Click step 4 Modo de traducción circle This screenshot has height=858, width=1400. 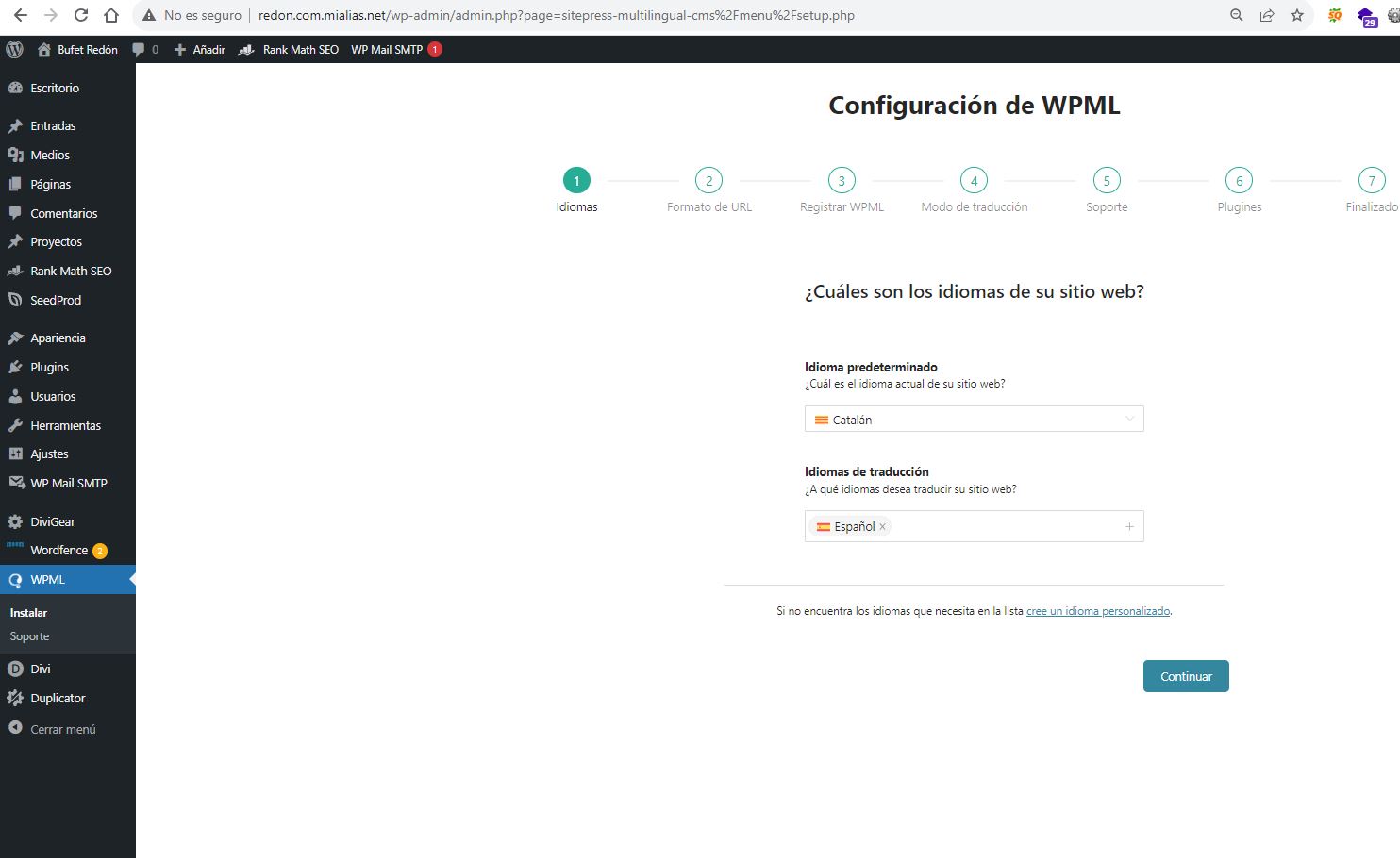tap(975, 180)
